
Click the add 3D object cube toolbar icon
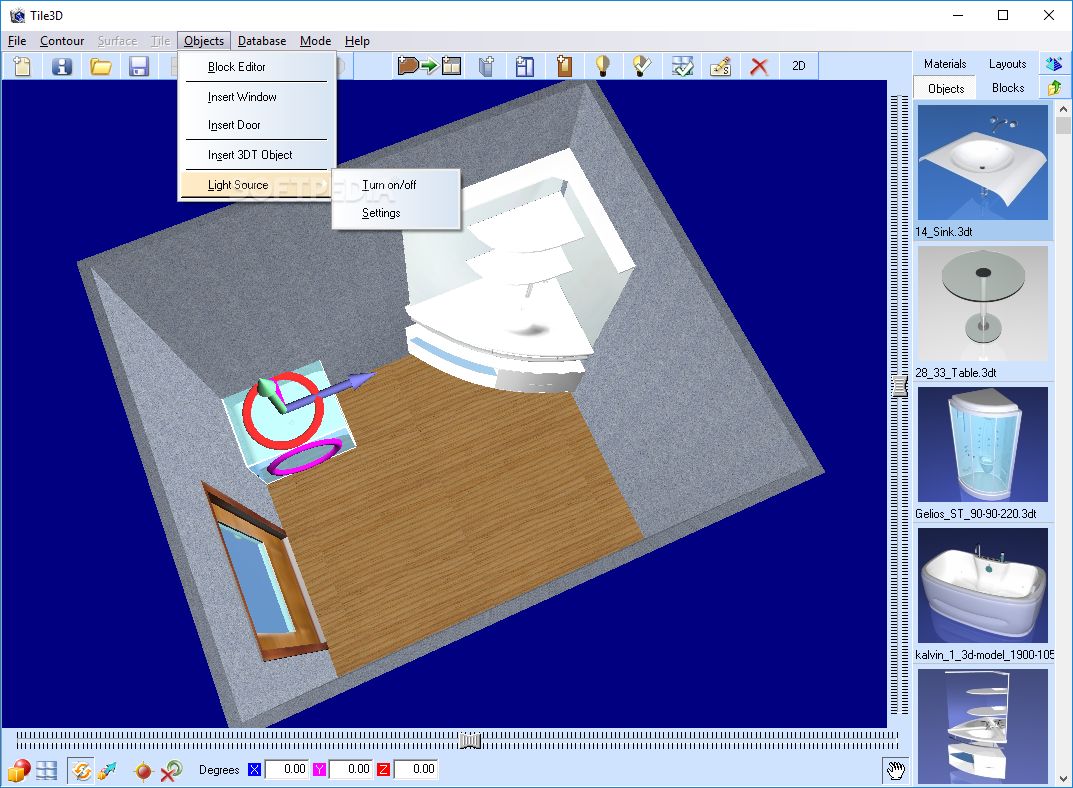(x=487, y=66)
